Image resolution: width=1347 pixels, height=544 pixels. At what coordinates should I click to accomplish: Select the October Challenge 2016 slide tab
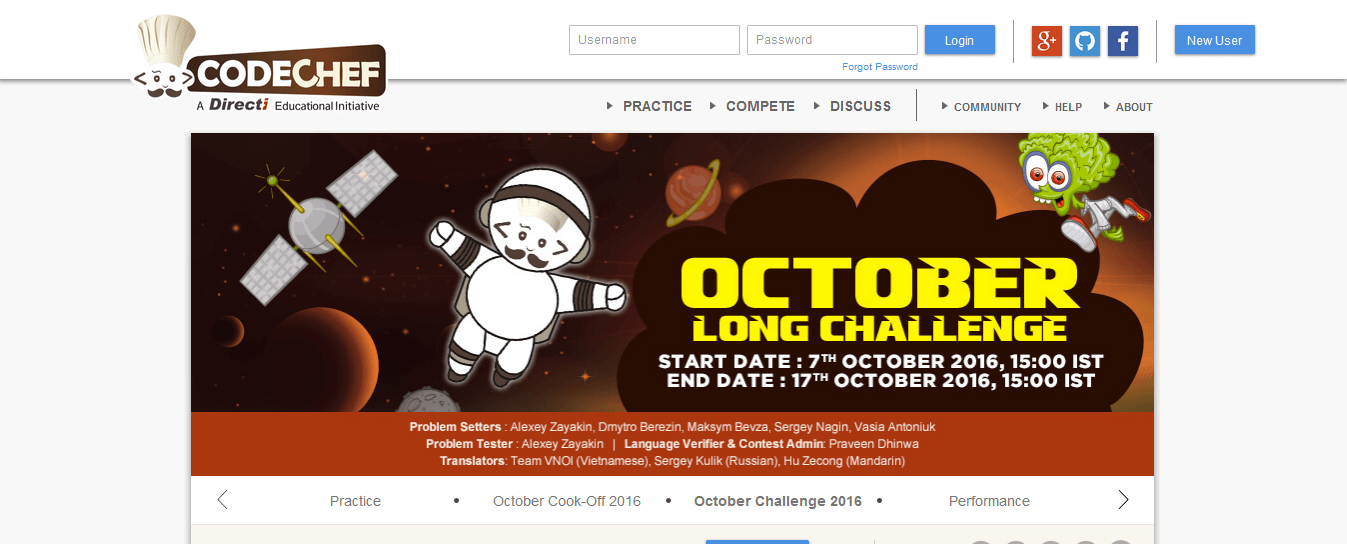[778, 501]
